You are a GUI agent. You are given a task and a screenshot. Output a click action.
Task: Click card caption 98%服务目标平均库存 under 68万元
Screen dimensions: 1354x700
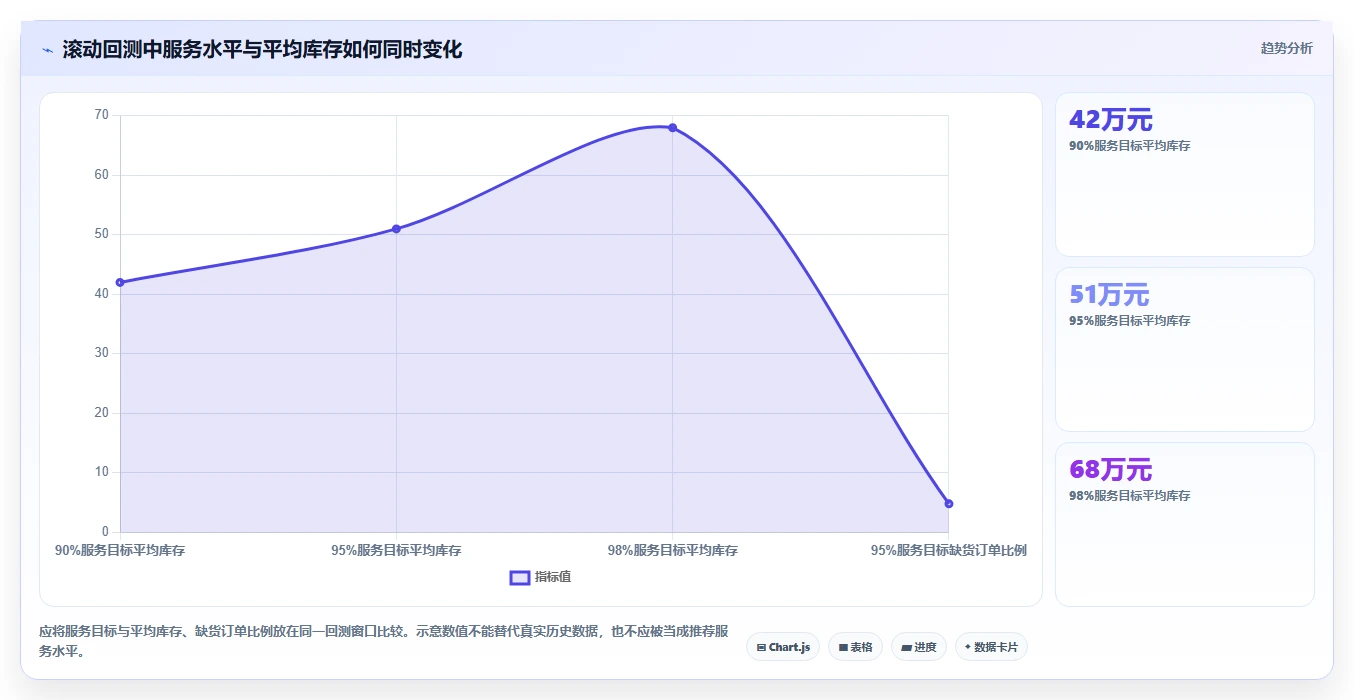click(x=1130, y=496)
